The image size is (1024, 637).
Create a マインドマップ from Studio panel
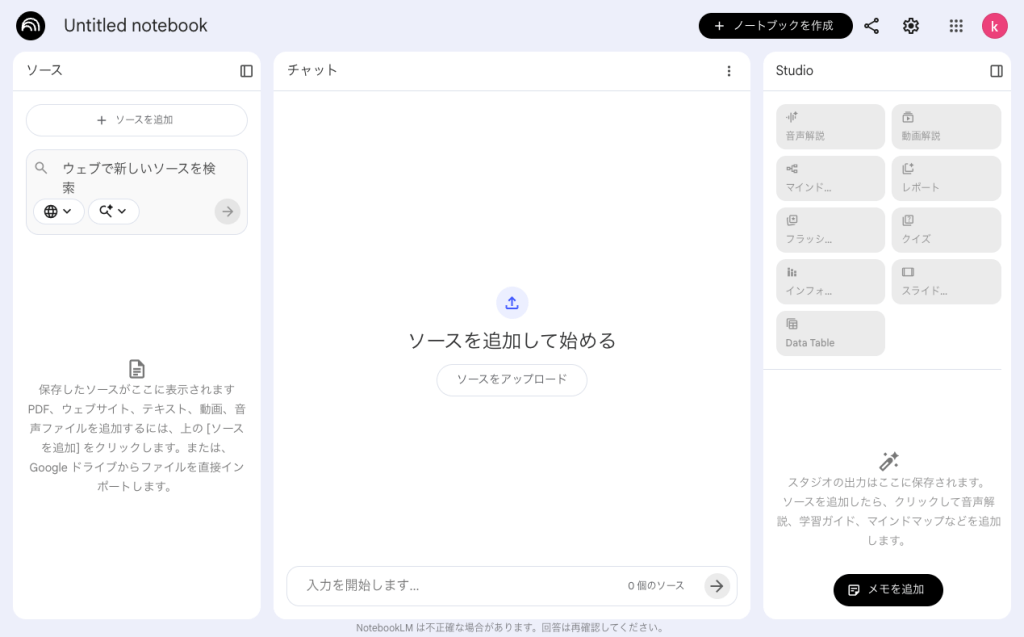830,178
